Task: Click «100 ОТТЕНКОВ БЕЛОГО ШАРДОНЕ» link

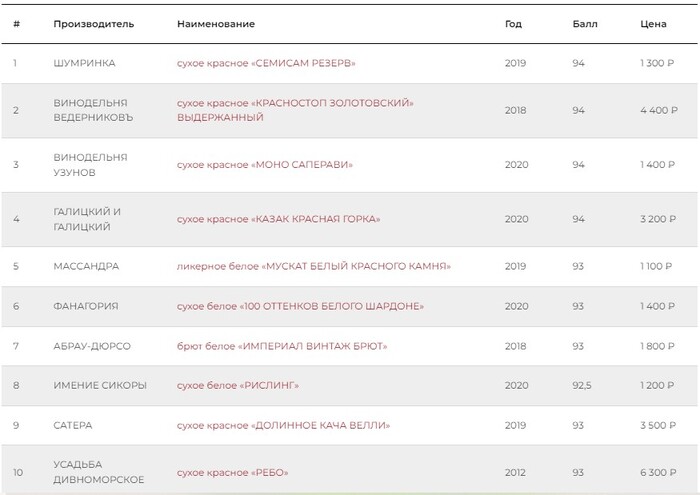Action: pyautogui.click(x=301, y=304)
